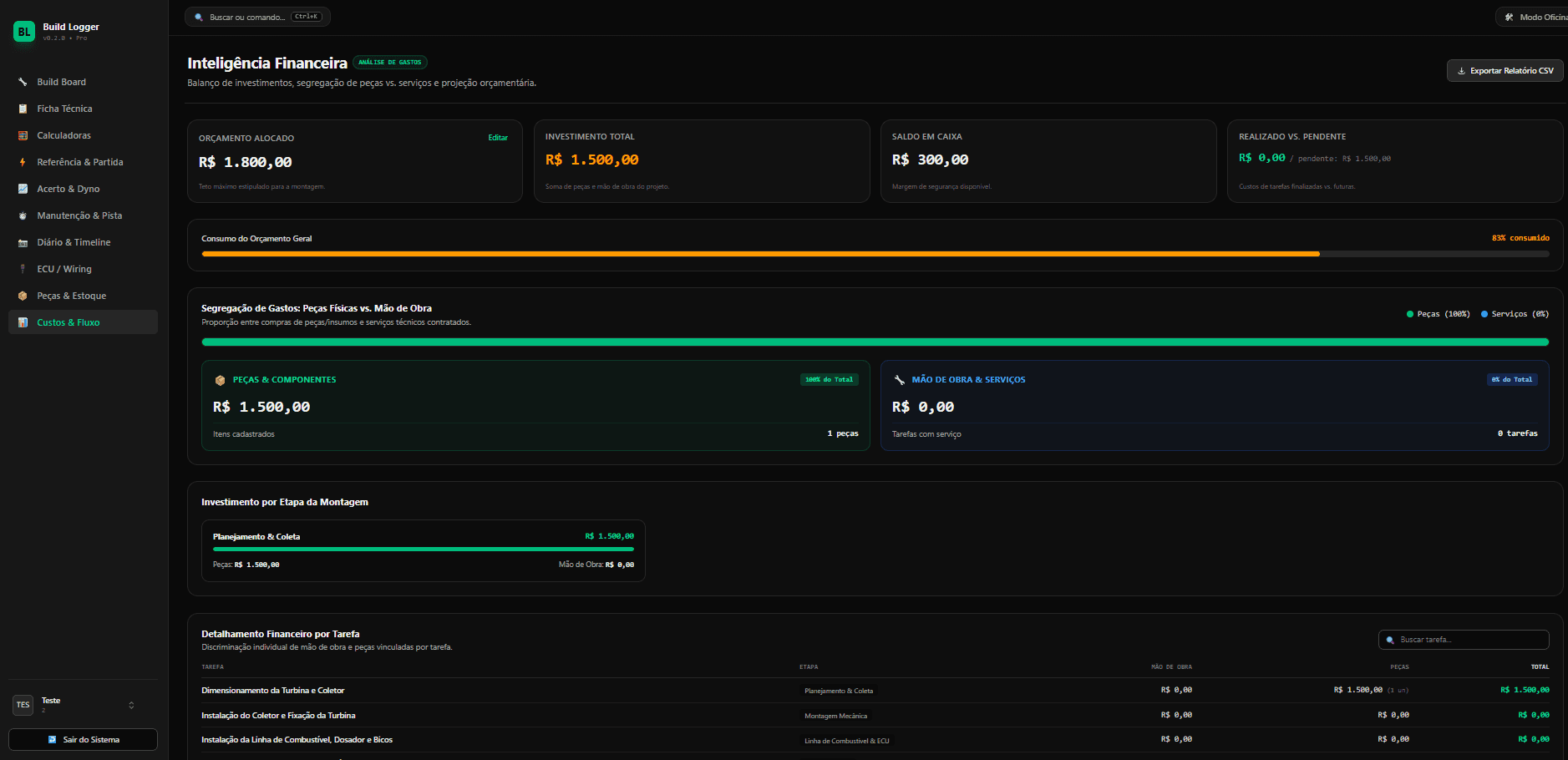Expand the Teste account switcher chevrons

coord(131,705)
